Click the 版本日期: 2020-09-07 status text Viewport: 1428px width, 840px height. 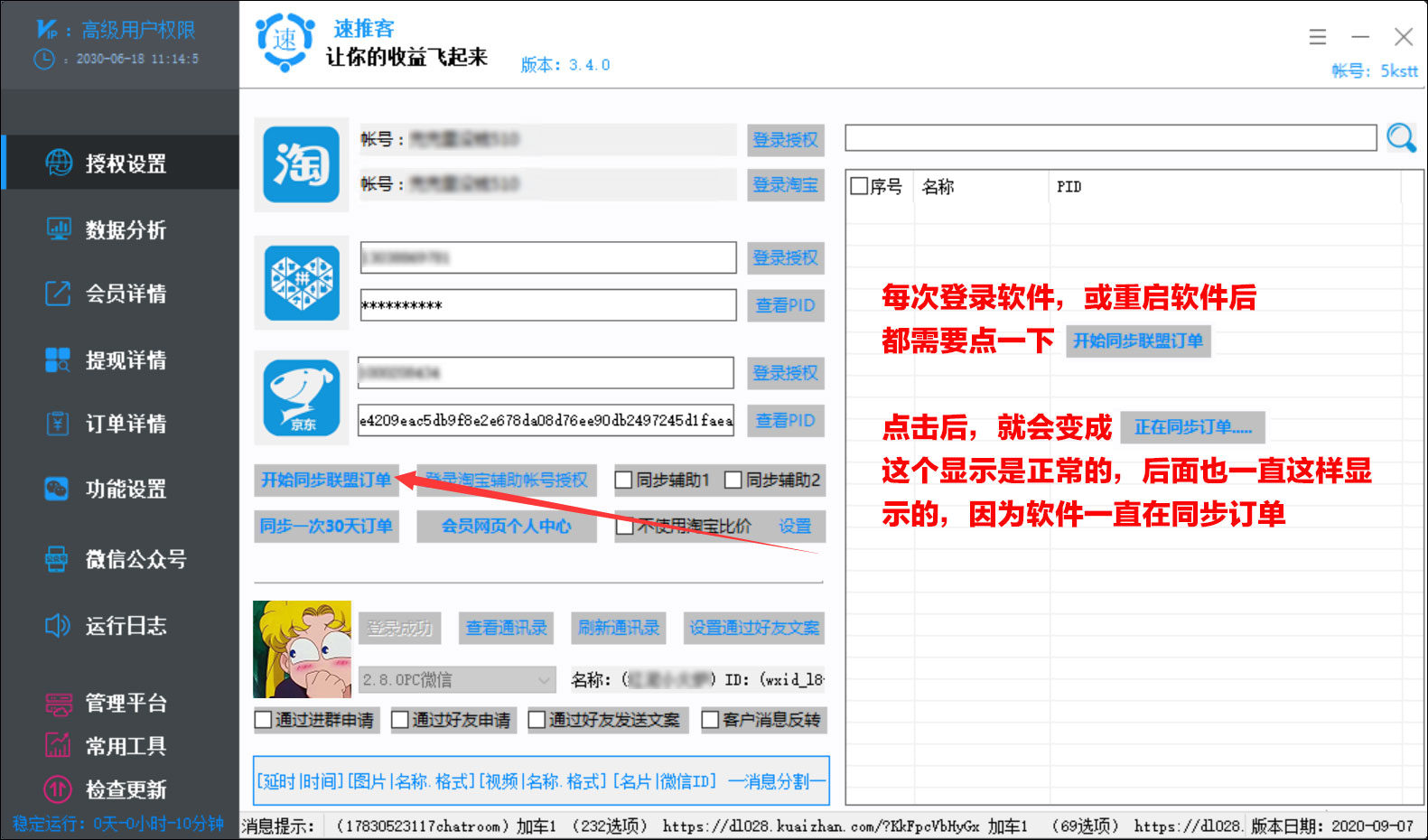[1332, 826]
